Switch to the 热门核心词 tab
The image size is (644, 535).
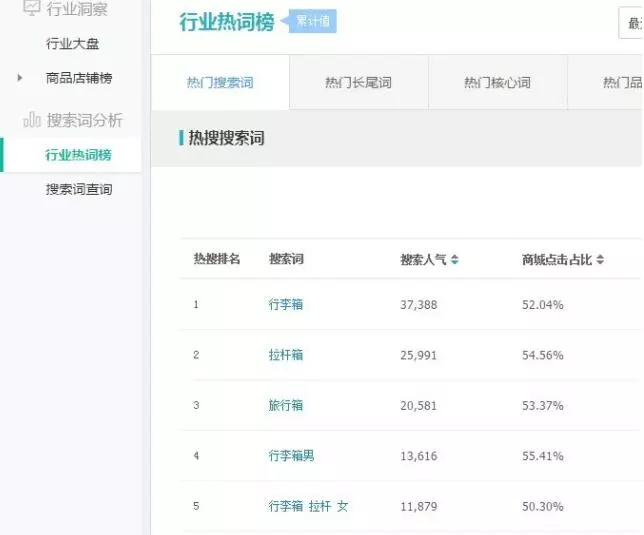[497, 82]
